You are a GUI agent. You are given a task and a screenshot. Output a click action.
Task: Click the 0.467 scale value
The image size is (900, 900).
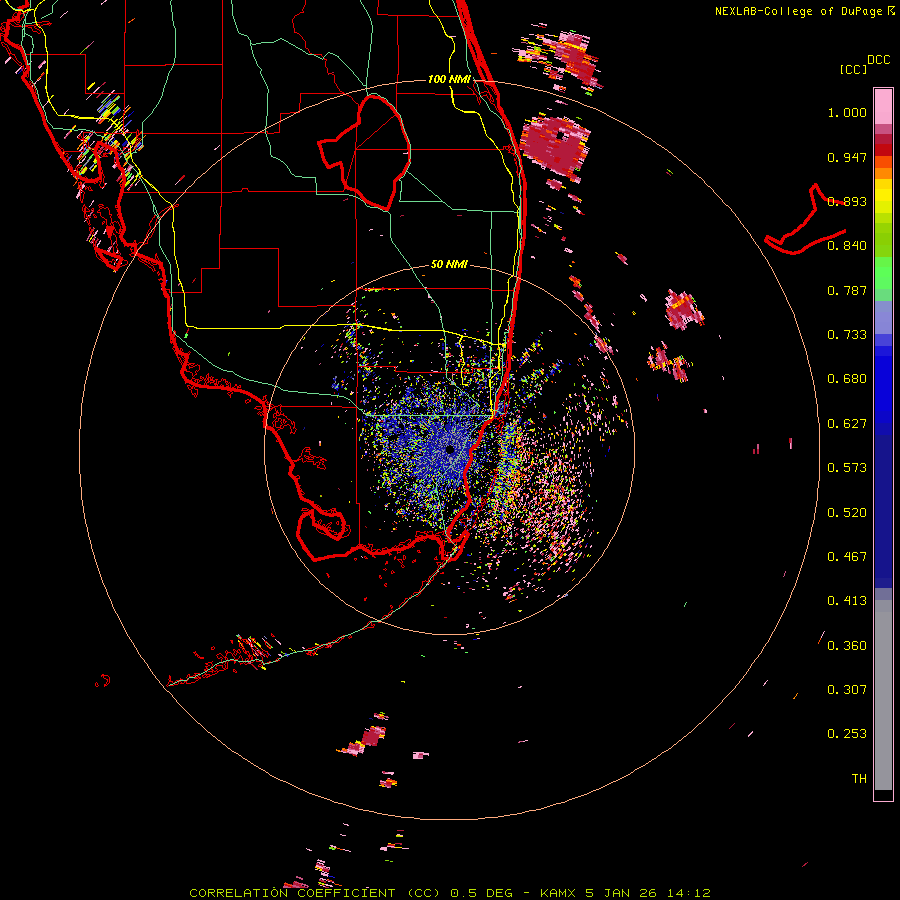point(847,557)
